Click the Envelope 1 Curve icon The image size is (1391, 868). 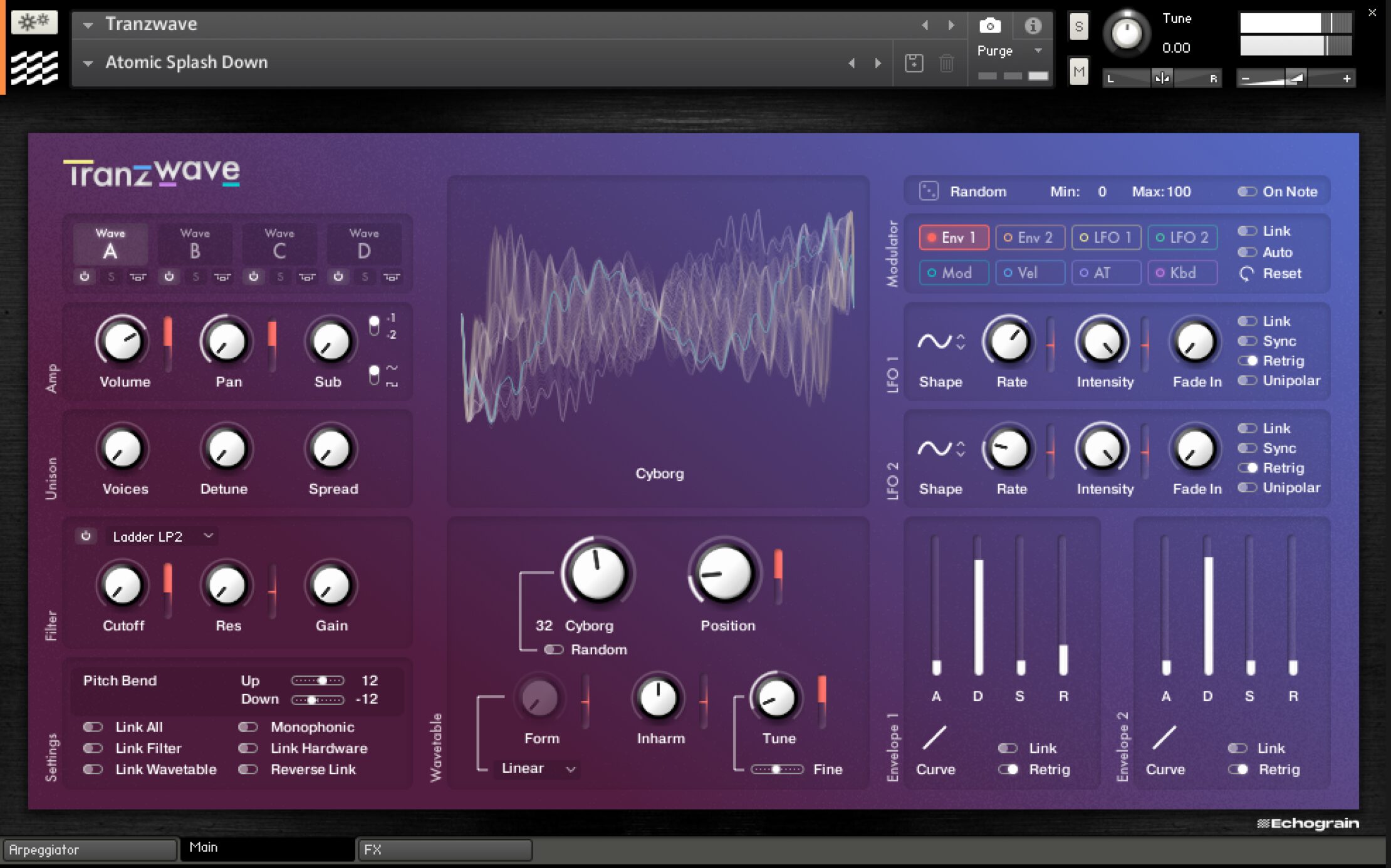coord(934,738)
